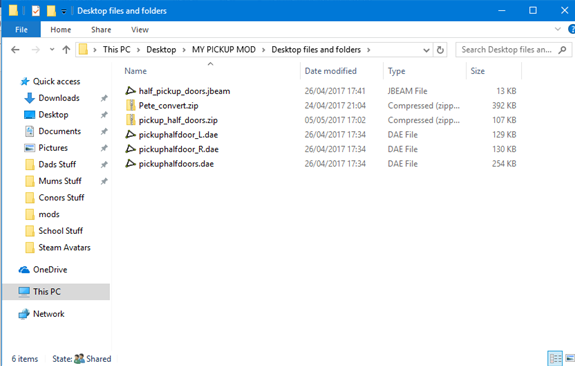Open the Home ribbon tab
The width and height of the screenshot is (575, 366).
coord(61,30)
